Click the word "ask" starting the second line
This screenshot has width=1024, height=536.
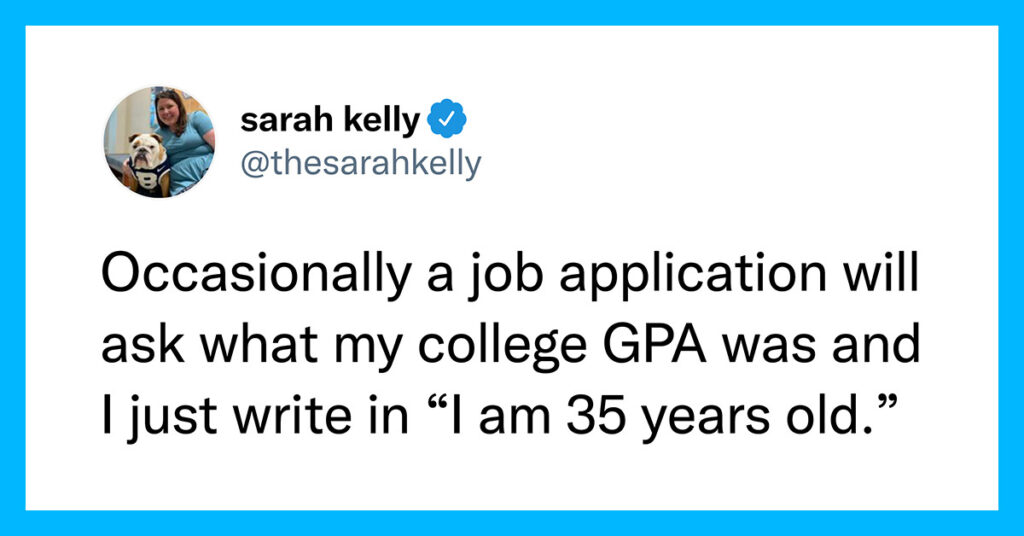point(143,344)
